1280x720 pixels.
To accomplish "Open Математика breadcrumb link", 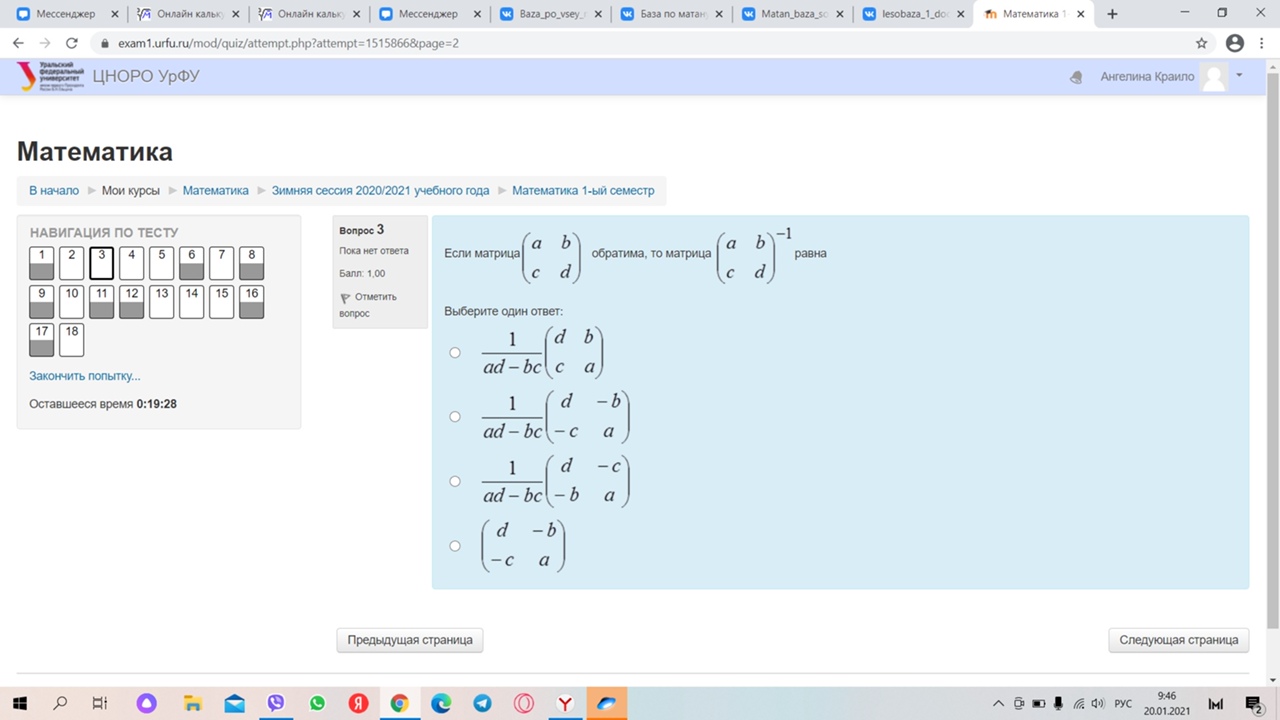I will (216, 190).
